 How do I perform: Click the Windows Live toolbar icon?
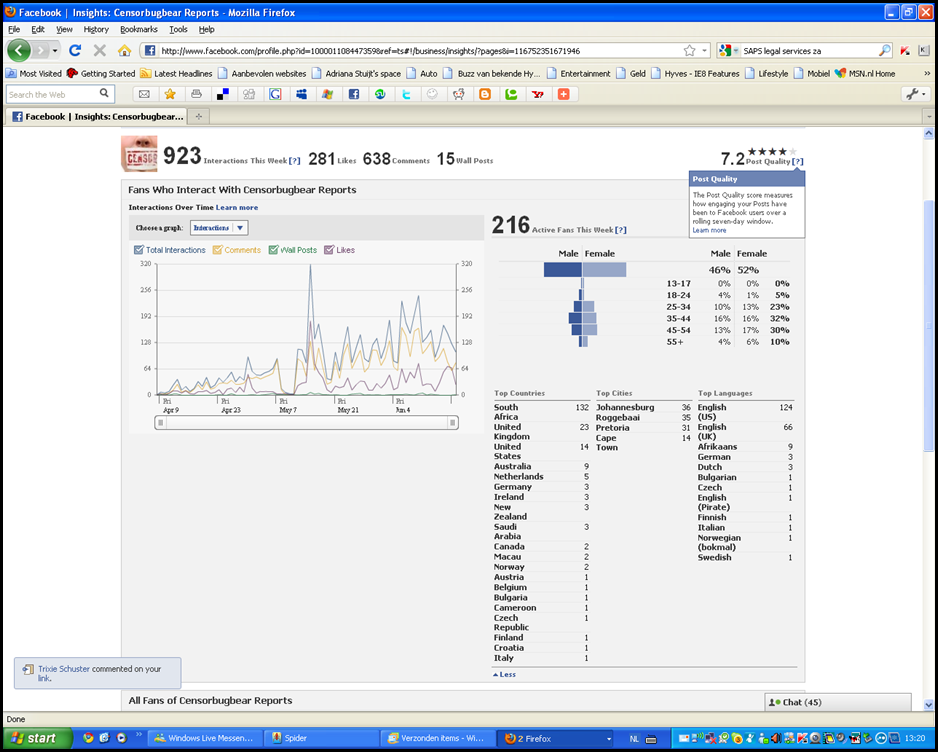327,94
